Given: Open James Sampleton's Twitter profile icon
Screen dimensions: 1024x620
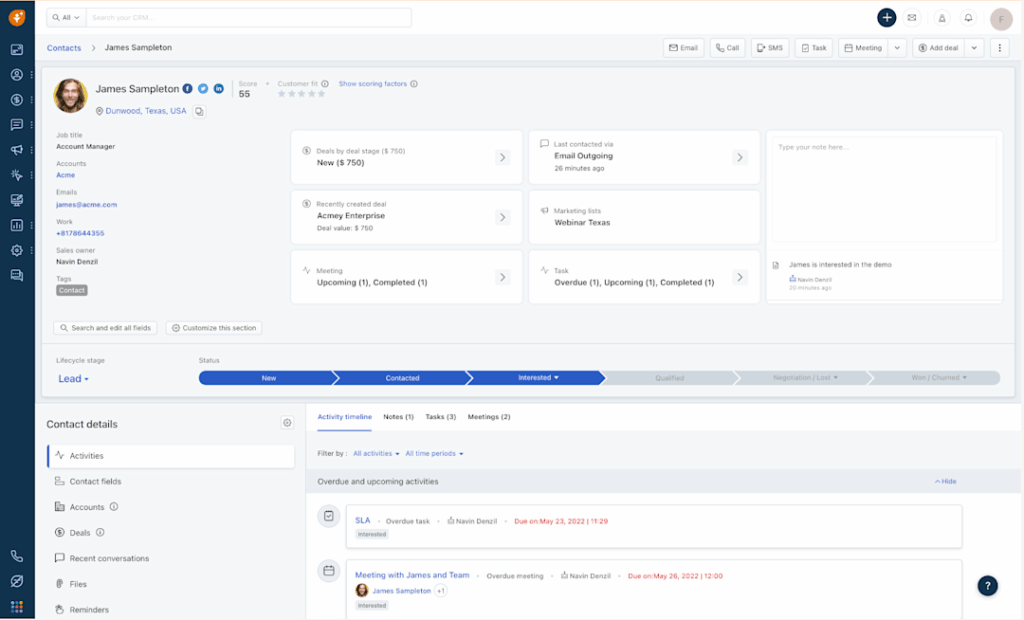Looking at the screenshot, I should 203,89.
